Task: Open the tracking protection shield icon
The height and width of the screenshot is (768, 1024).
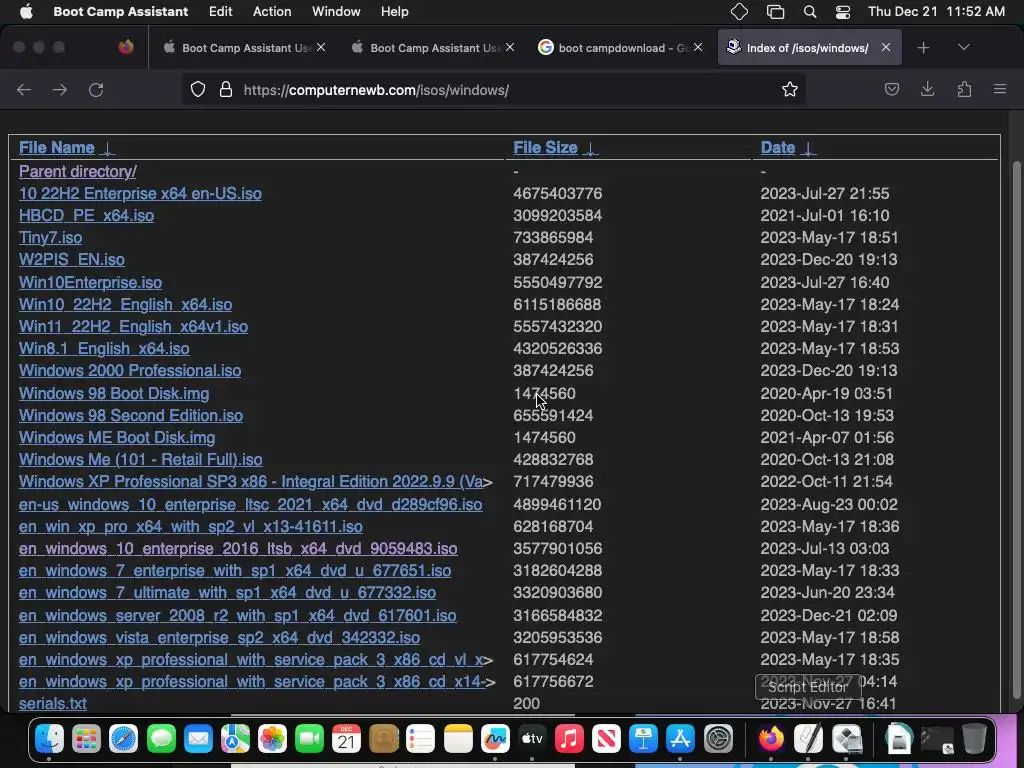Action: (x=198, y=89)
